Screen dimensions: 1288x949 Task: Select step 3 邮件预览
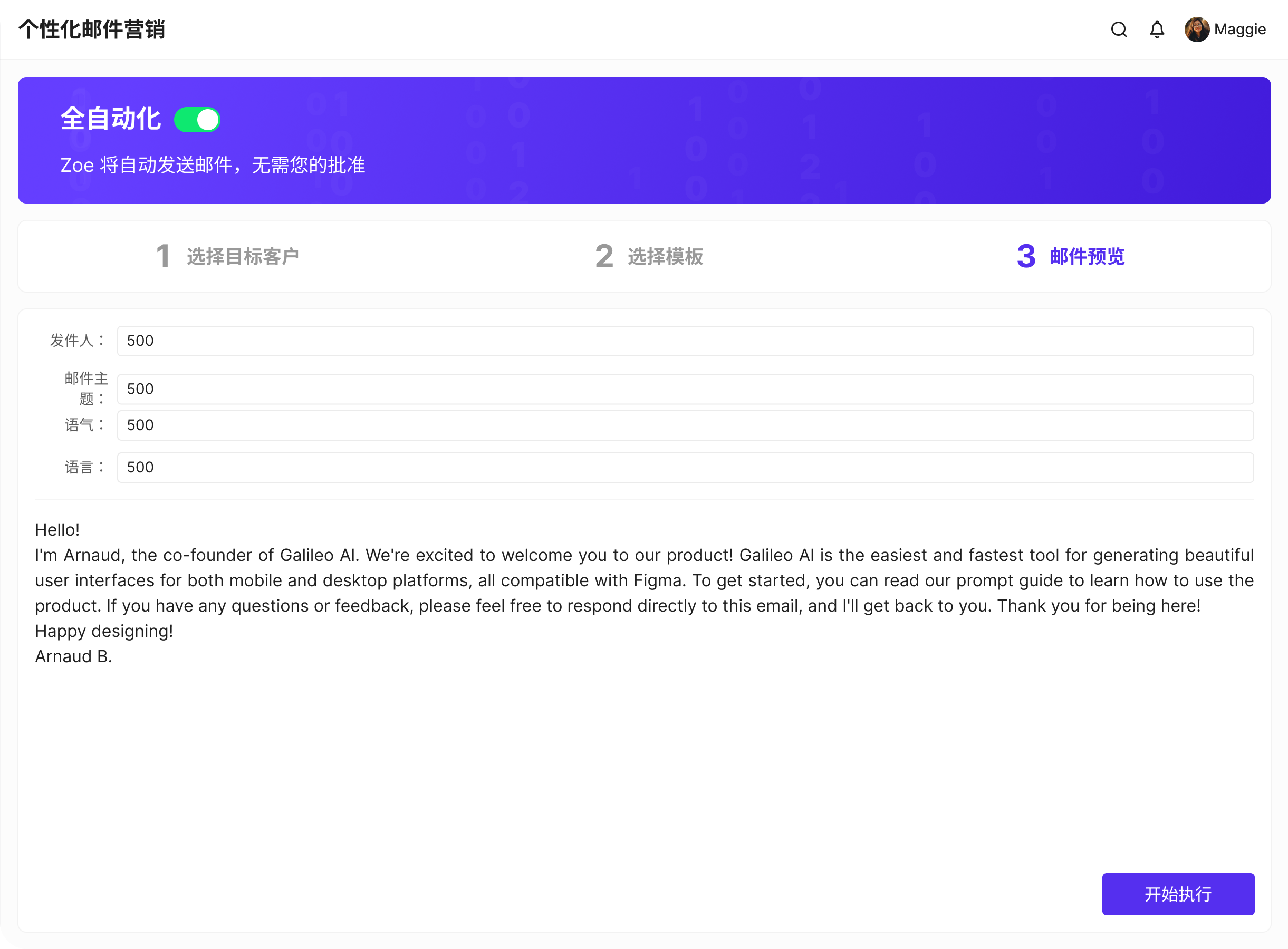click(x=1071, y=256)
